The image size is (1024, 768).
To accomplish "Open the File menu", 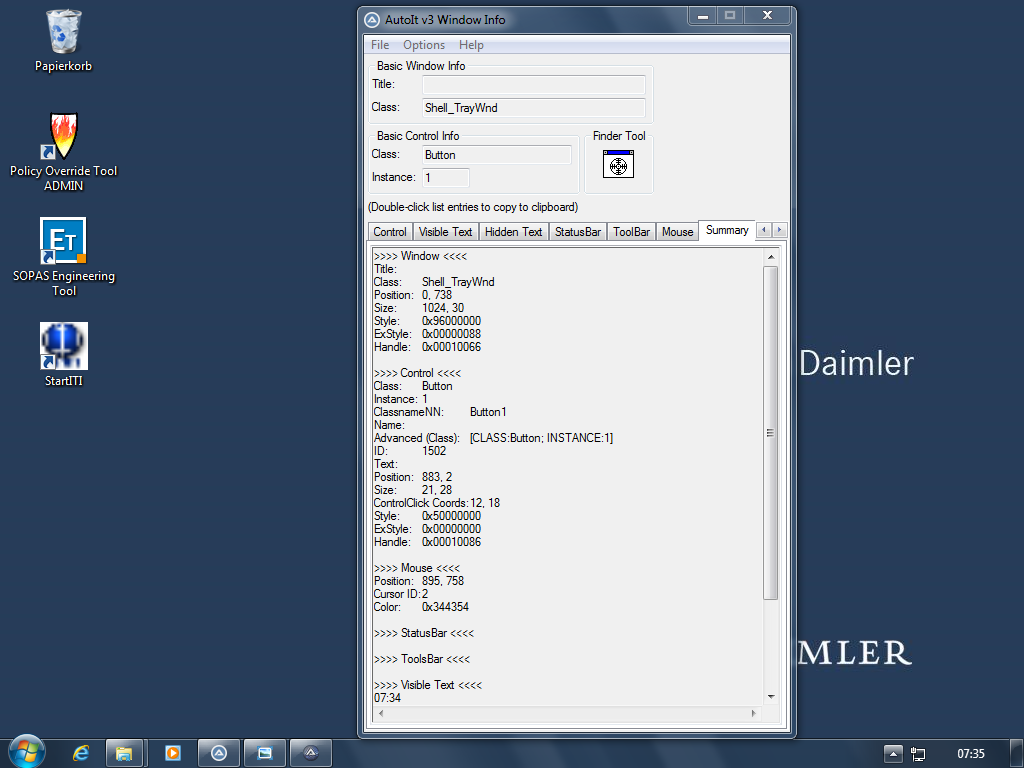I will coord(380,45).
